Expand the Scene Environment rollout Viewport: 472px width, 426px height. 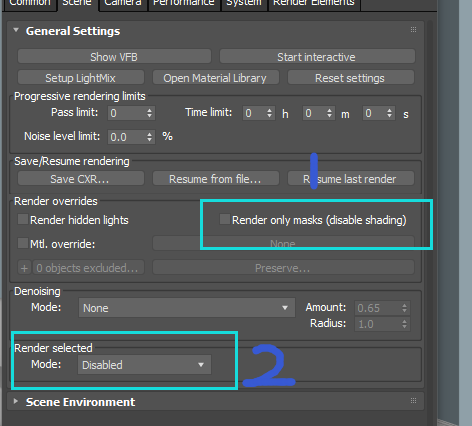click(16, 401)
